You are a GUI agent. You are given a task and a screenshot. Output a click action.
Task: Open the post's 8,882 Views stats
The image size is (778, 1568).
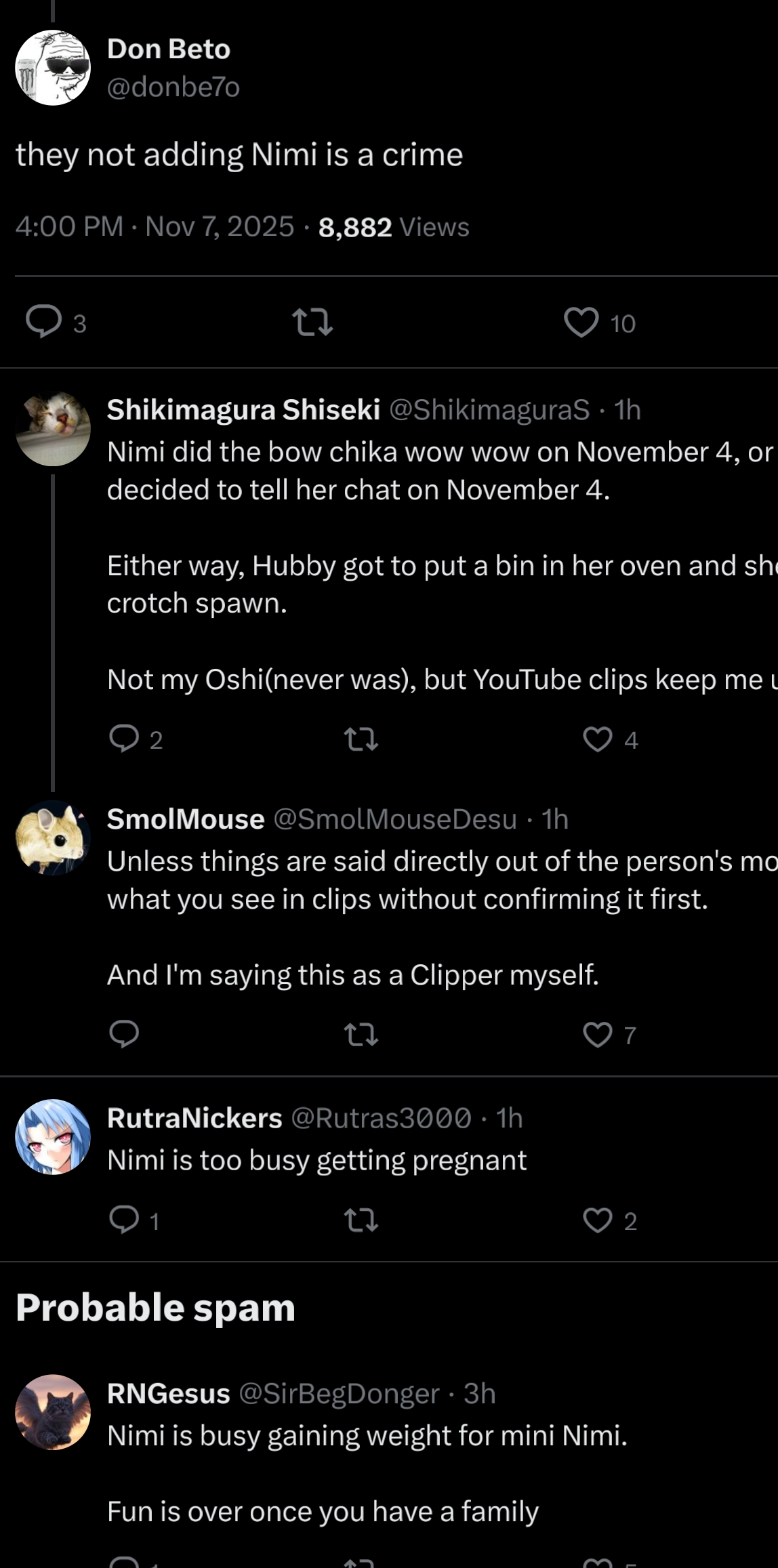(x=394, y=227)
